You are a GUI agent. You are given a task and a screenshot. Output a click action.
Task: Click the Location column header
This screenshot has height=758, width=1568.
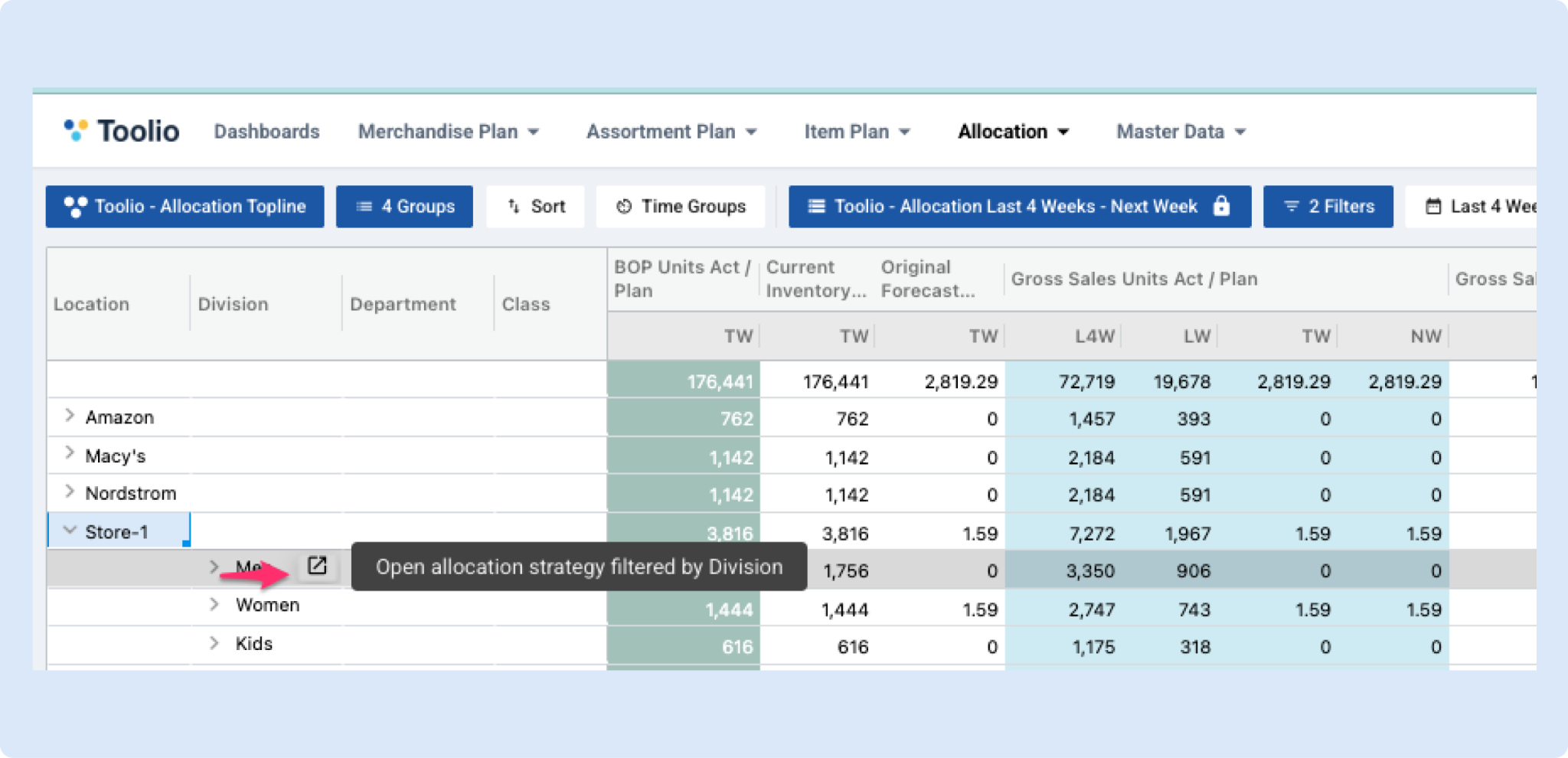point(91,304)
